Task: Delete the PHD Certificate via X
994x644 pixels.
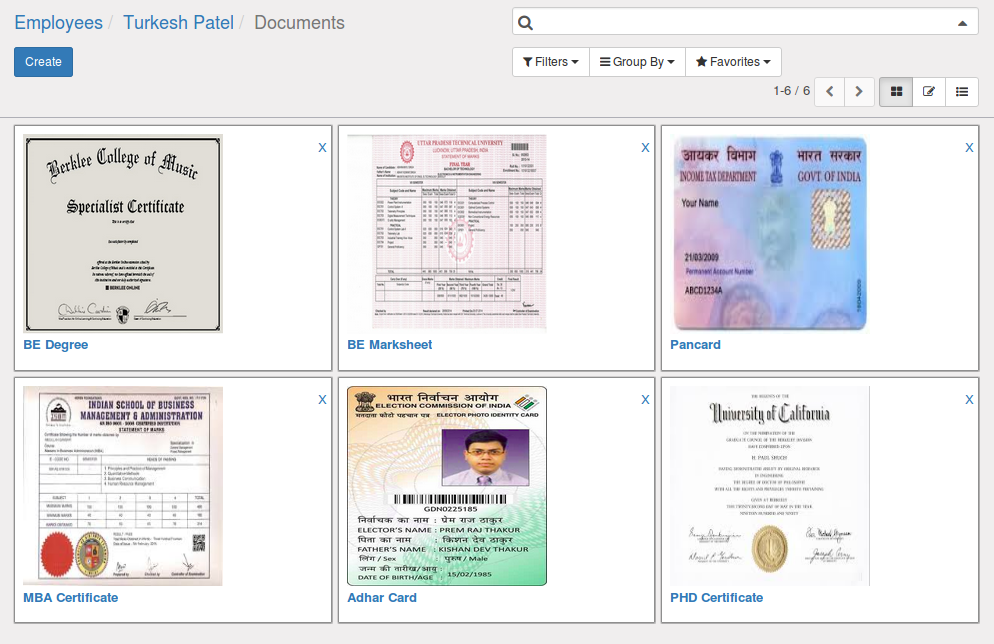Action: 969,399
